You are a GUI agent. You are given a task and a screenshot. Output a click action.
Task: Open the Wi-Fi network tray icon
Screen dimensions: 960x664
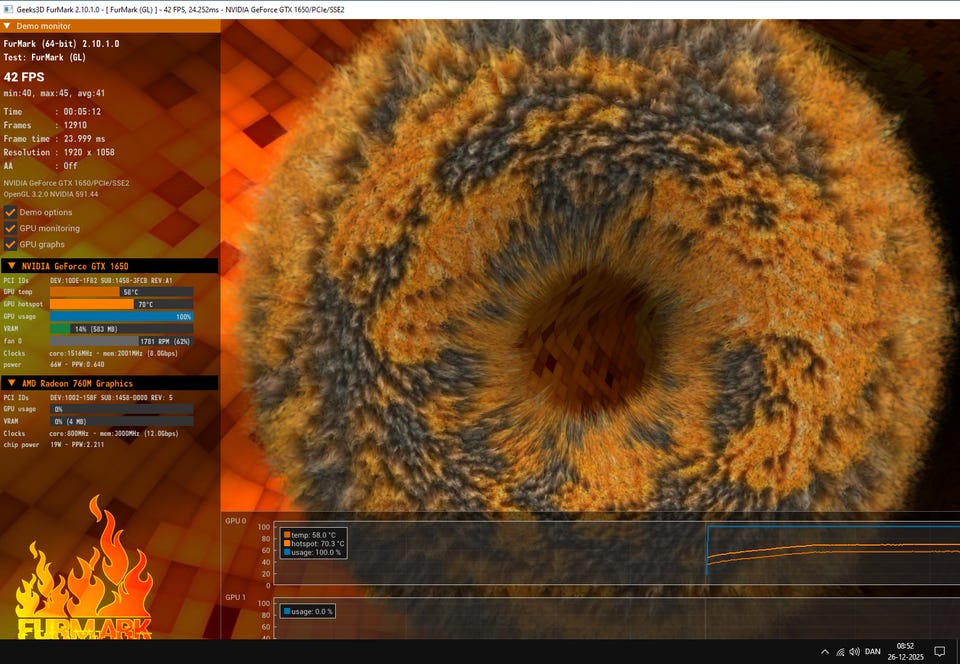point(840,652)
